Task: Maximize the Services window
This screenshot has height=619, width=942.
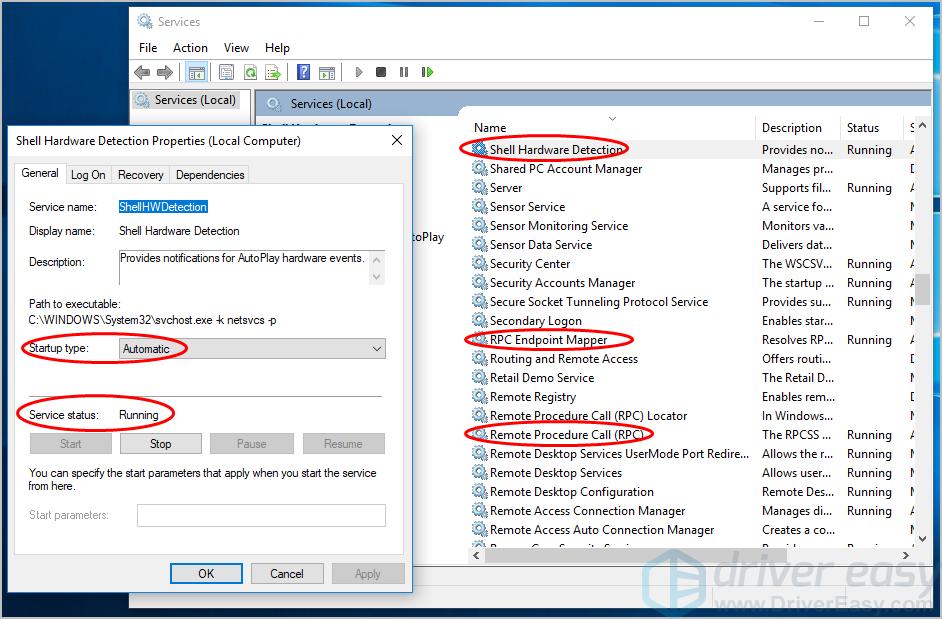Action: point(864,21)
